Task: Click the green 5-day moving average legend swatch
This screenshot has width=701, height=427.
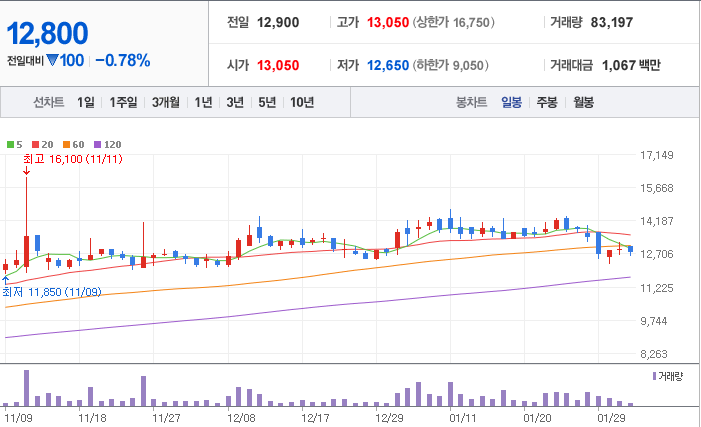Action: (10, 144)
